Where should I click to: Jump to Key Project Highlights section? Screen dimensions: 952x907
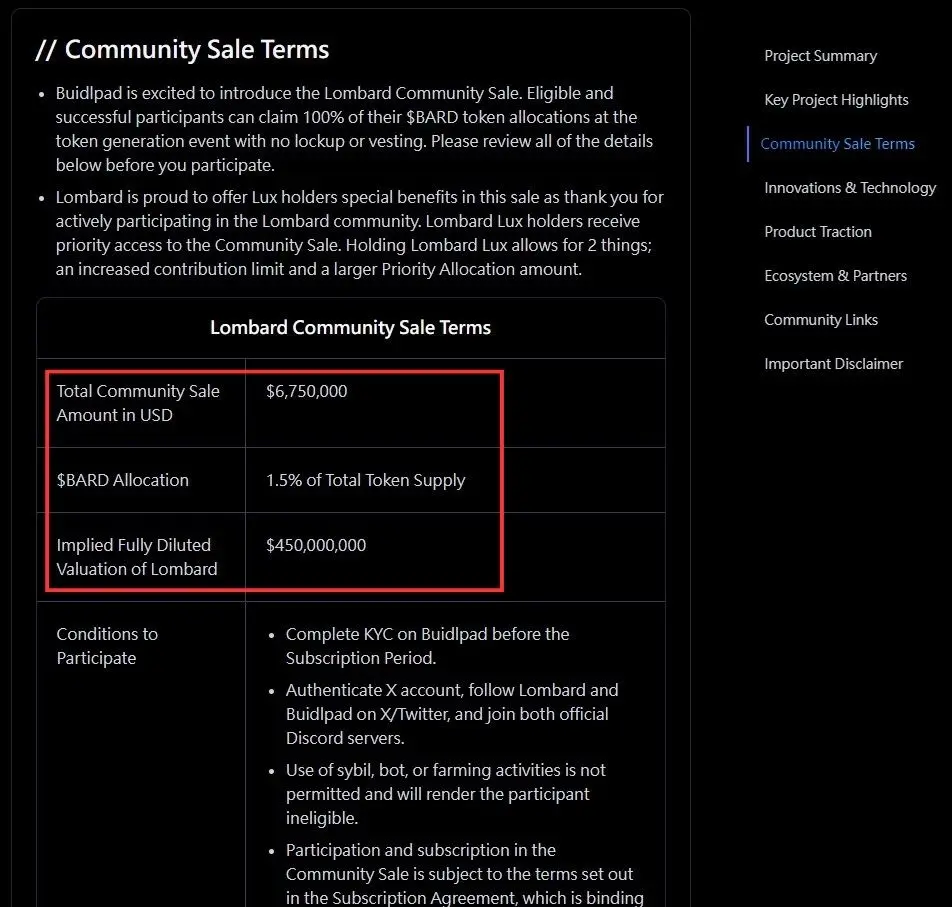click(836, 100)
